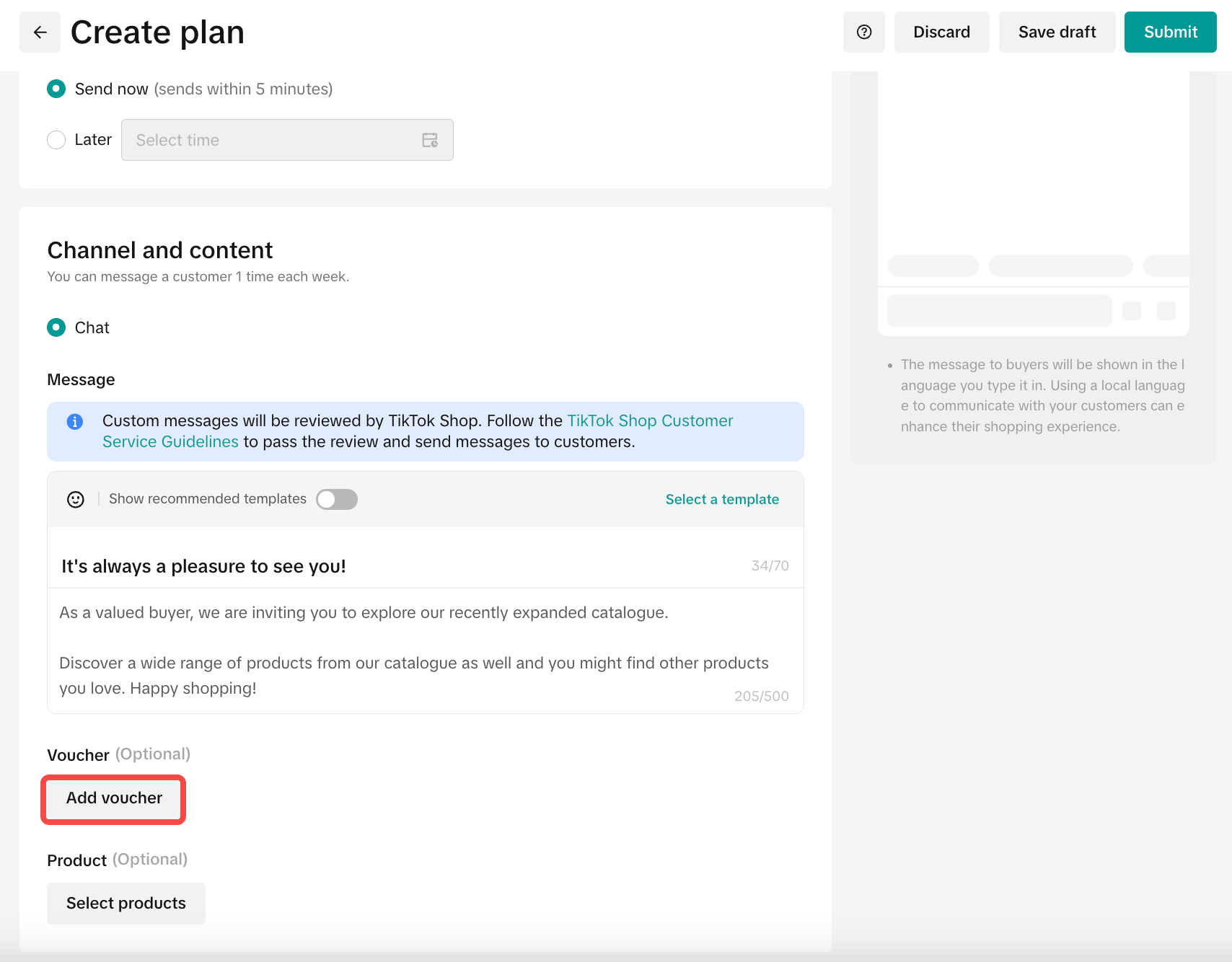The width and height of the screenshot is (1232, 962).
Task: Click the preview chat input placeholder
Action: click(999, 311)
